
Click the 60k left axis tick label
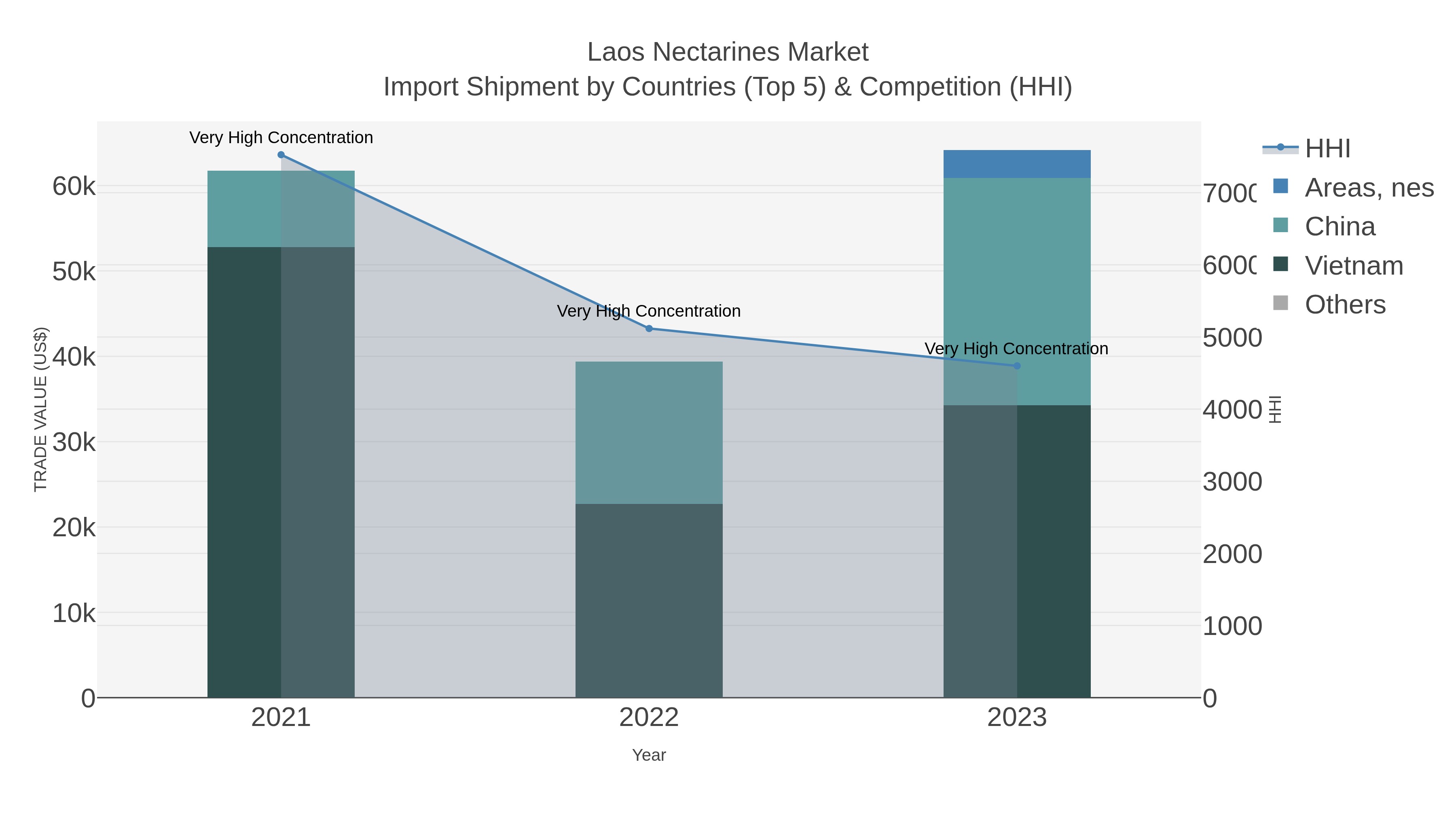(x=74, y=186)
